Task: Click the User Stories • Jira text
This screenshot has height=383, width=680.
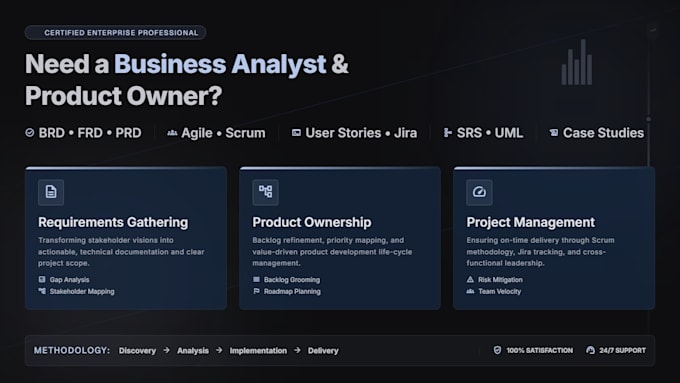Action: [x=361, y=133]
